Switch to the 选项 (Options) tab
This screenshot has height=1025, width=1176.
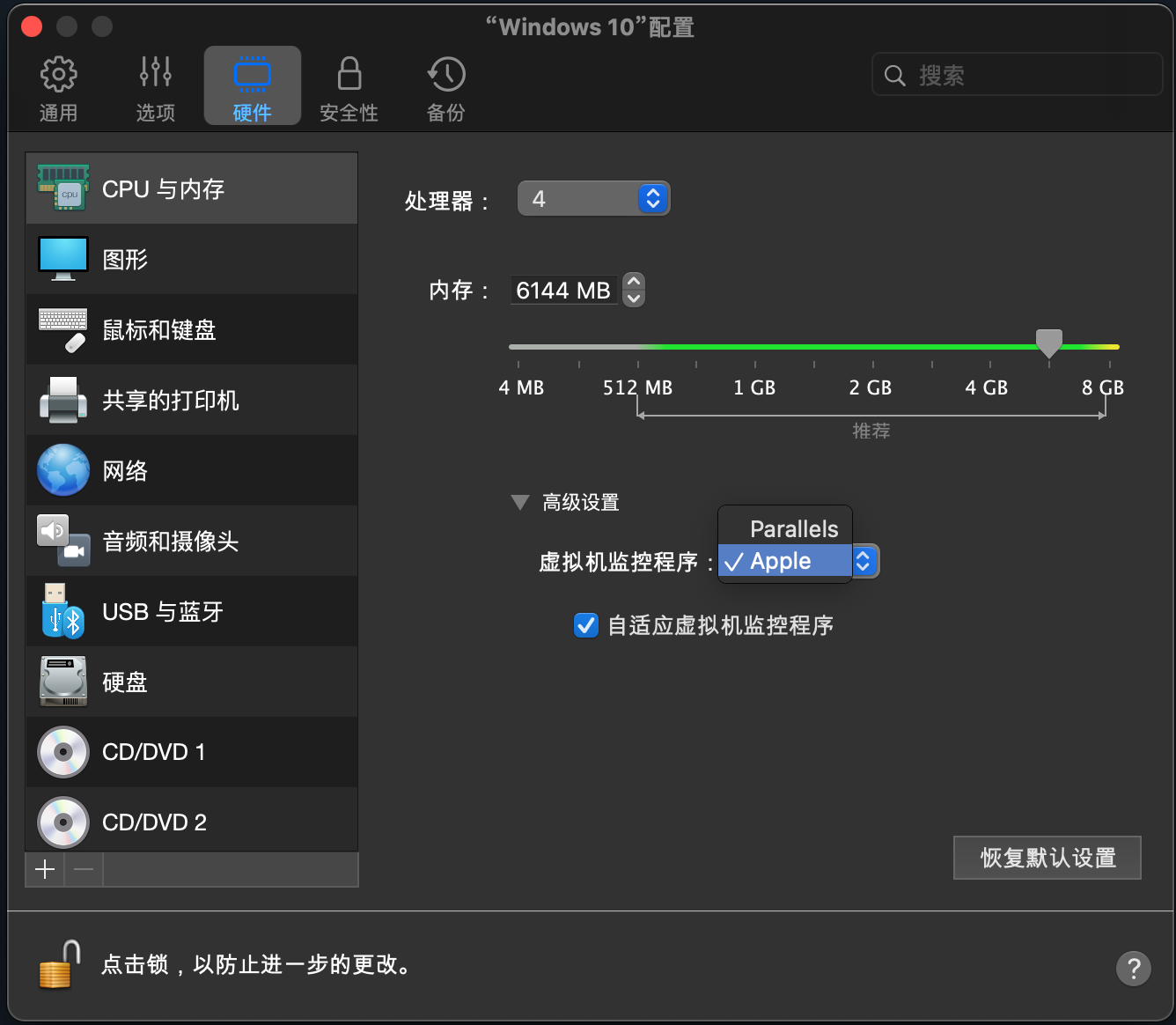pyautogui.click(x=155, y=87)
